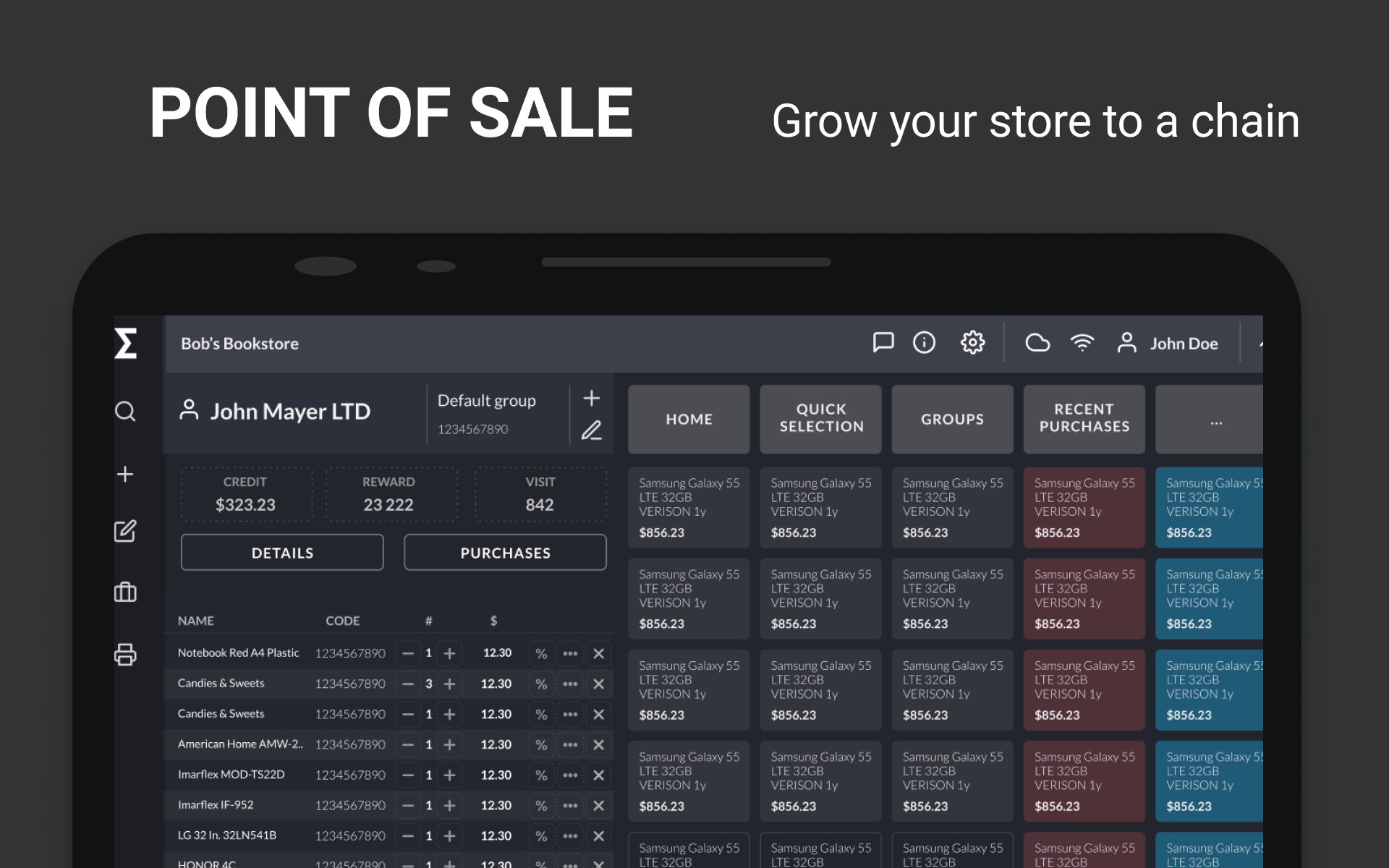Image resolution: width=1389 pixels, height=868 pixels.
Task: Remove Notebook Red A4 Plastic row
Action: coord(598,653)
